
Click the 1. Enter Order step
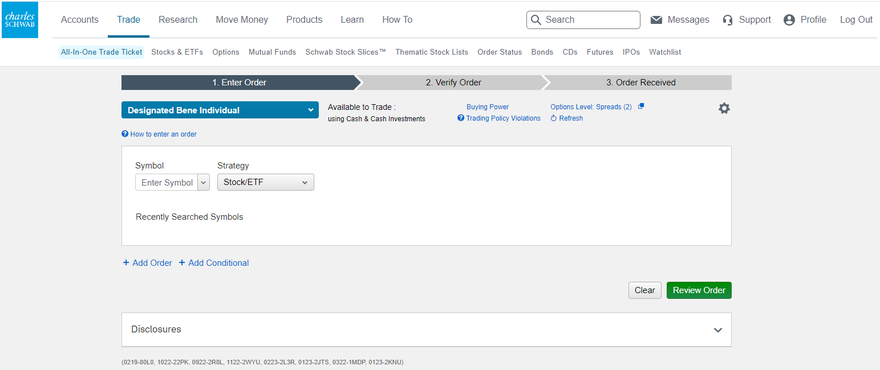click(239, 83)
